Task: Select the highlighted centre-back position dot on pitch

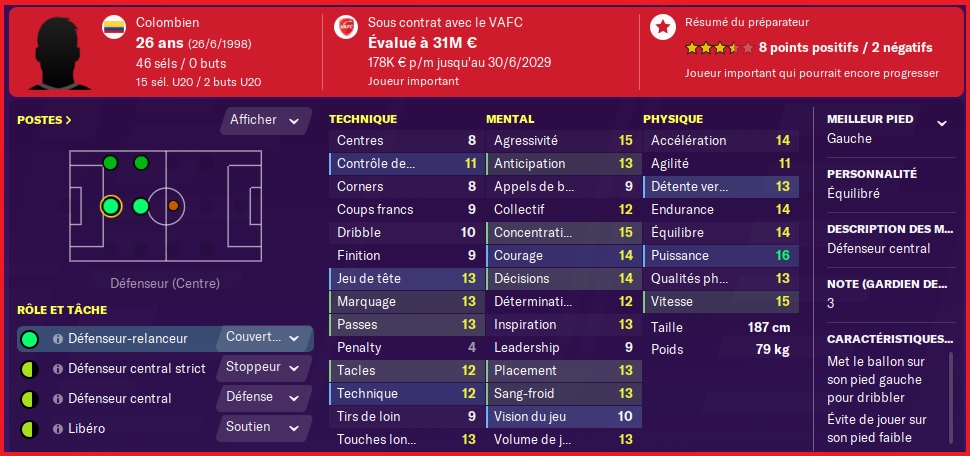Action: pos(110,206)
